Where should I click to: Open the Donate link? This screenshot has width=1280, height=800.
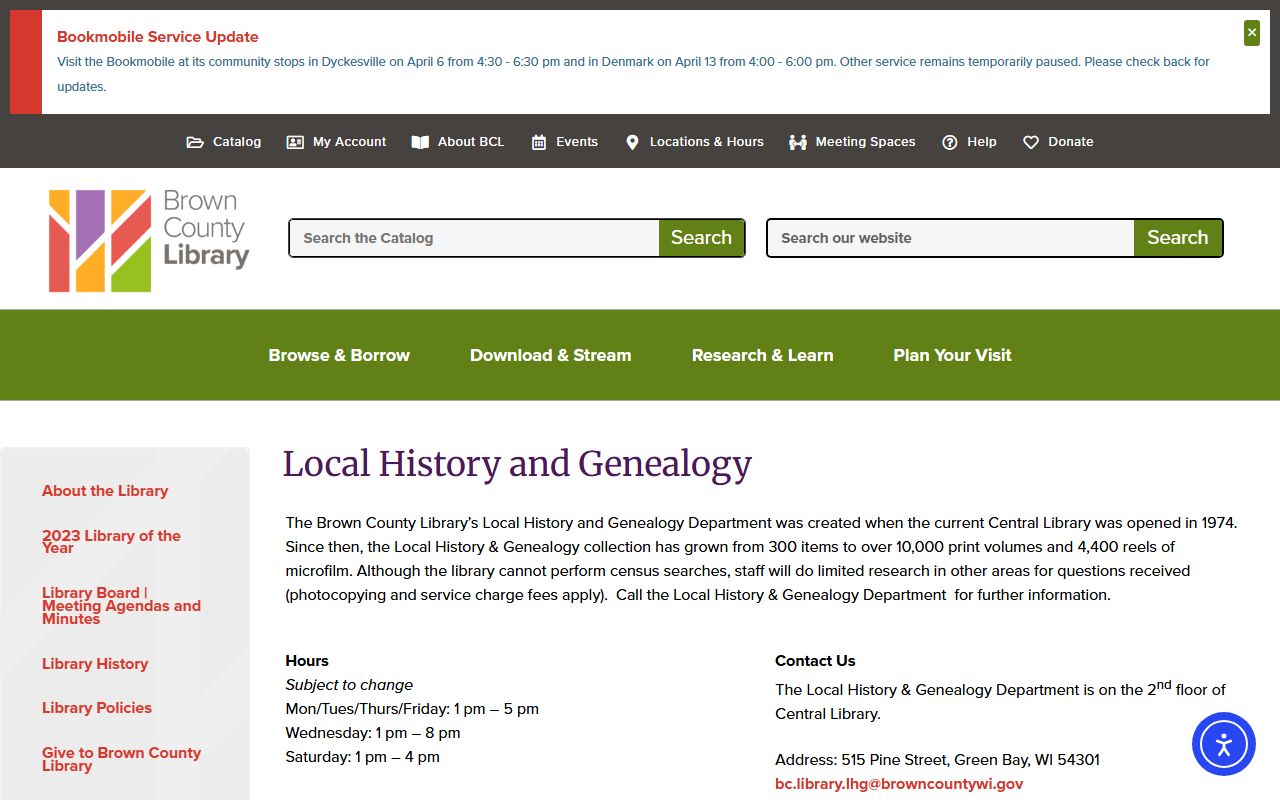tap(1071, 142)
